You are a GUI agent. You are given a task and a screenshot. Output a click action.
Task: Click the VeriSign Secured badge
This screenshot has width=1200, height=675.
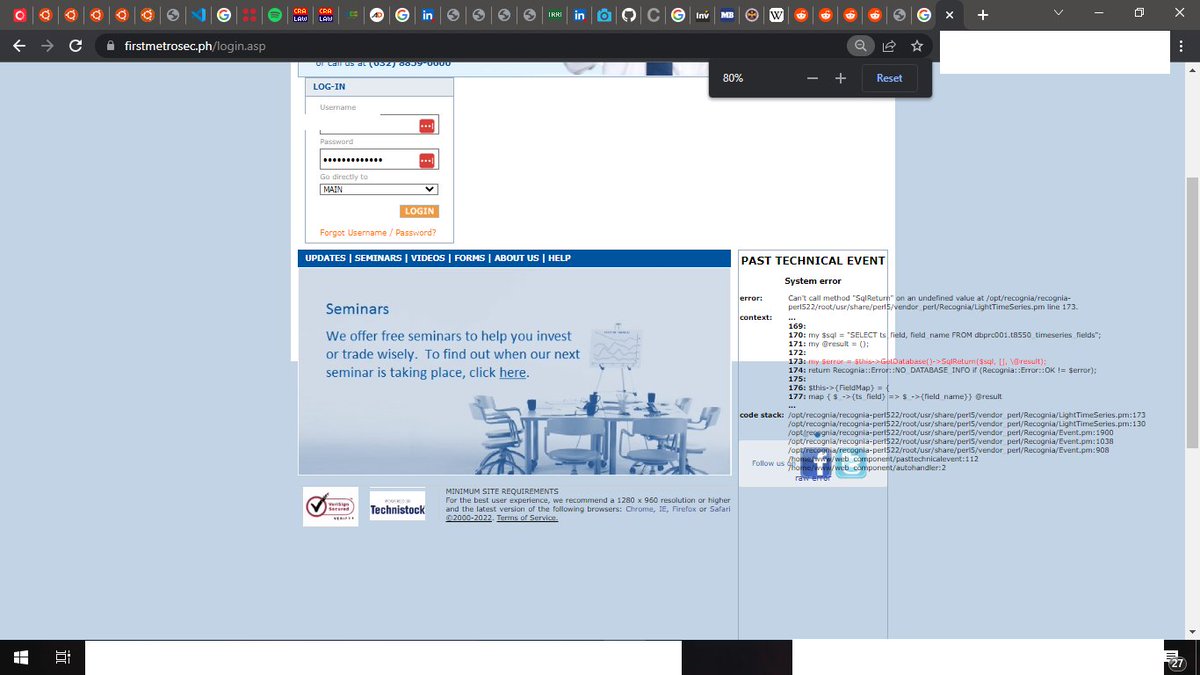click(x=330, y=507)
